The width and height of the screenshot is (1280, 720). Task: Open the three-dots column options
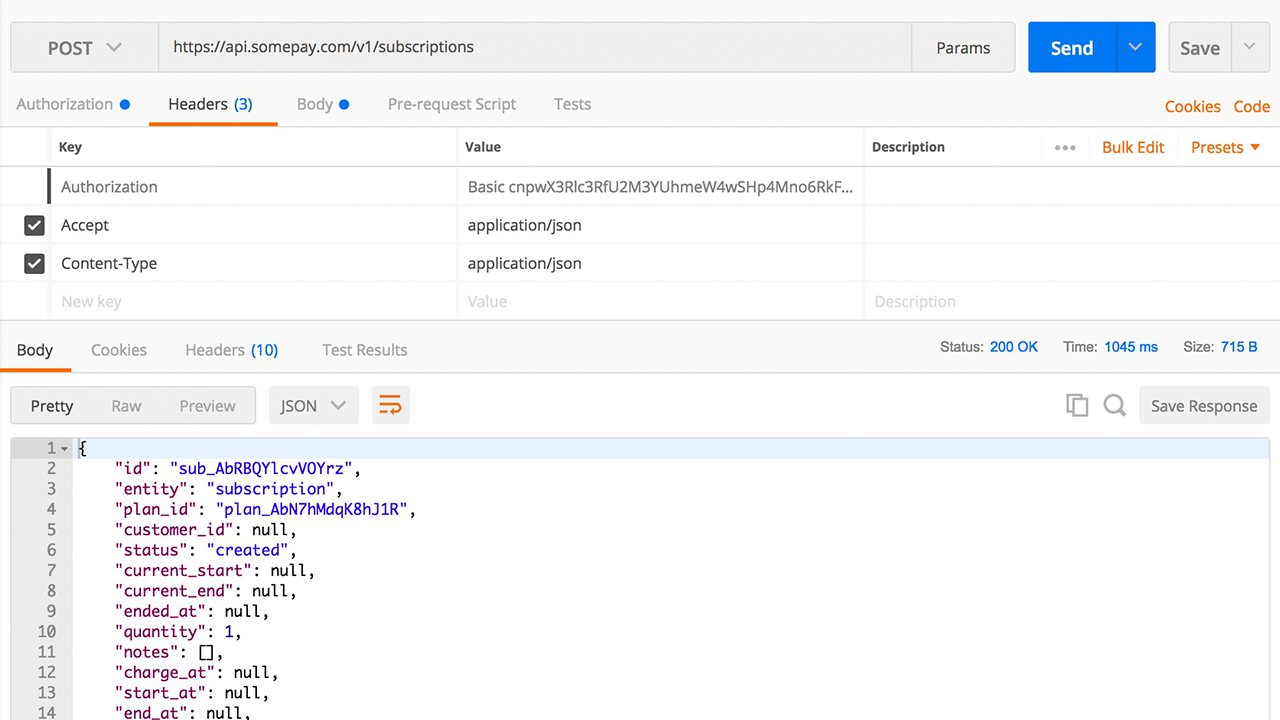1065,147
